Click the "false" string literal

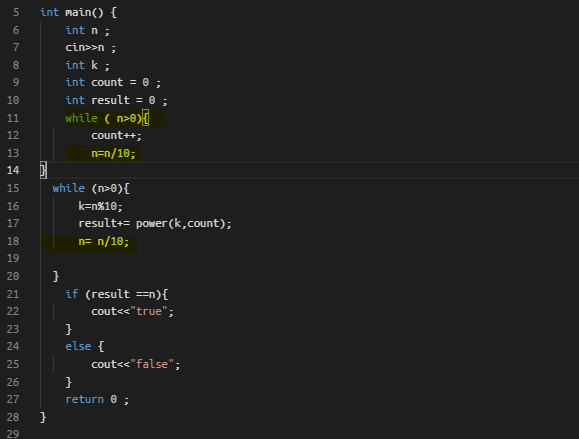tap(152, 364)
